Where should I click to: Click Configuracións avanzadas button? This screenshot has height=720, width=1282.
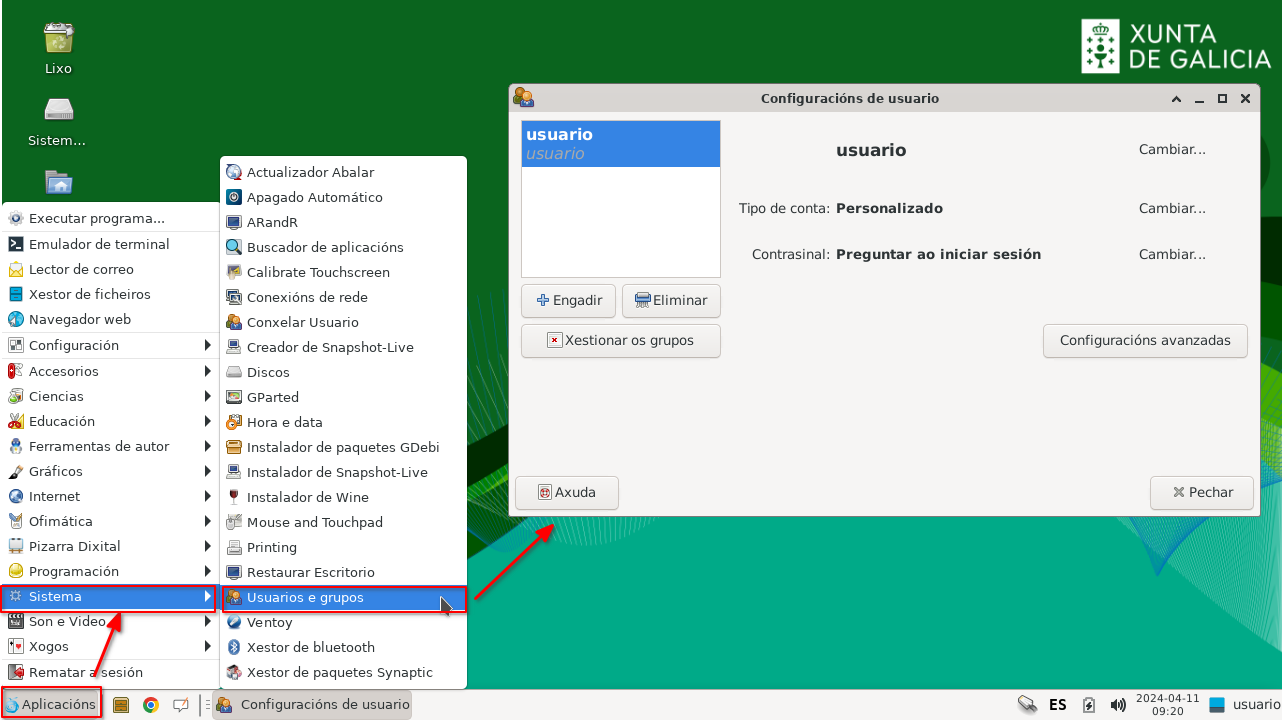coord(1145,341)
